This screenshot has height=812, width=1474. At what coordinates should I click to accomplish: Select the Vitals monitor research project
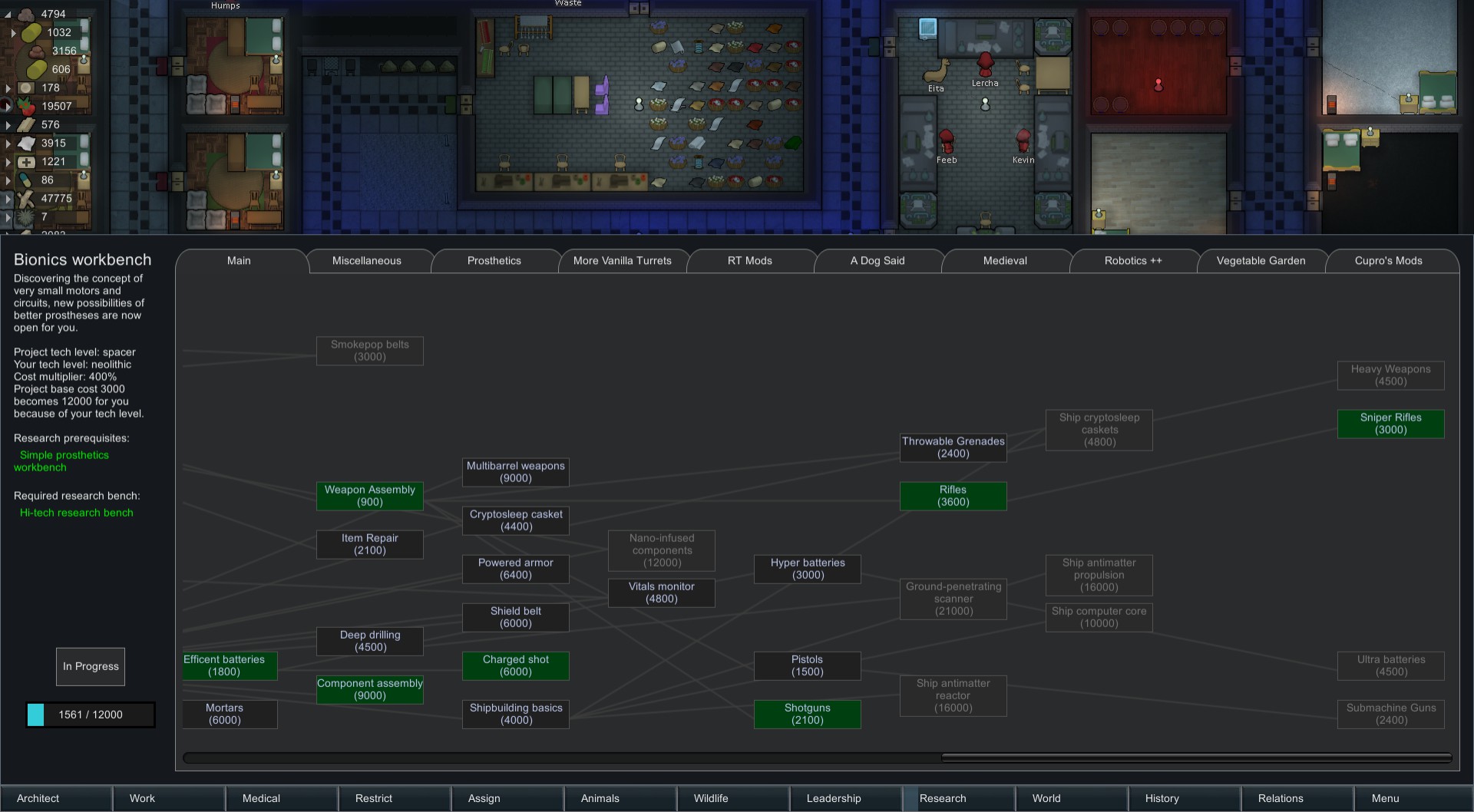662,592
